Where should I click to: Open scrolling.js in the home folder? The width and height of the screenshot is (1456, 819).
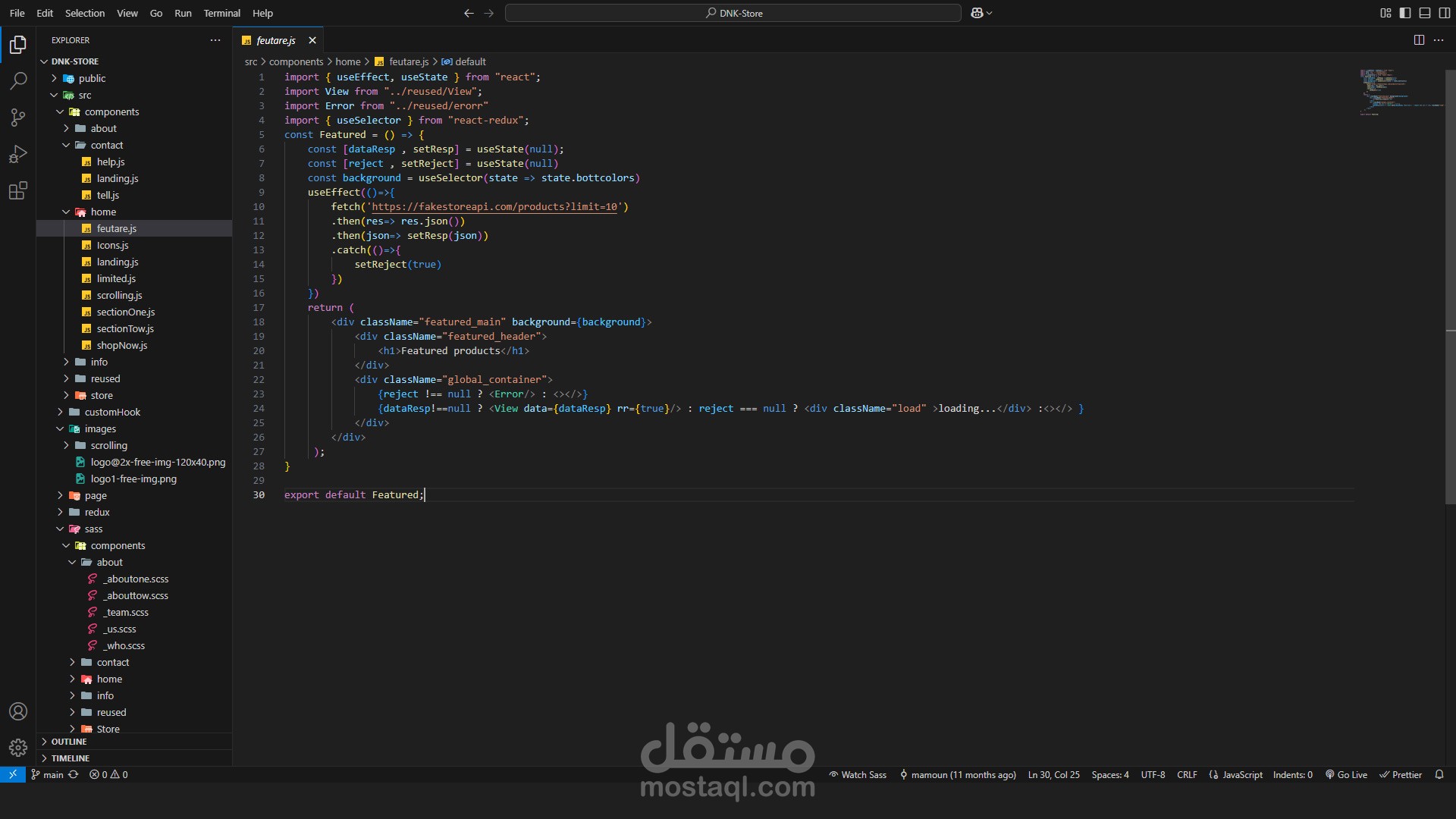click(119, 295)
